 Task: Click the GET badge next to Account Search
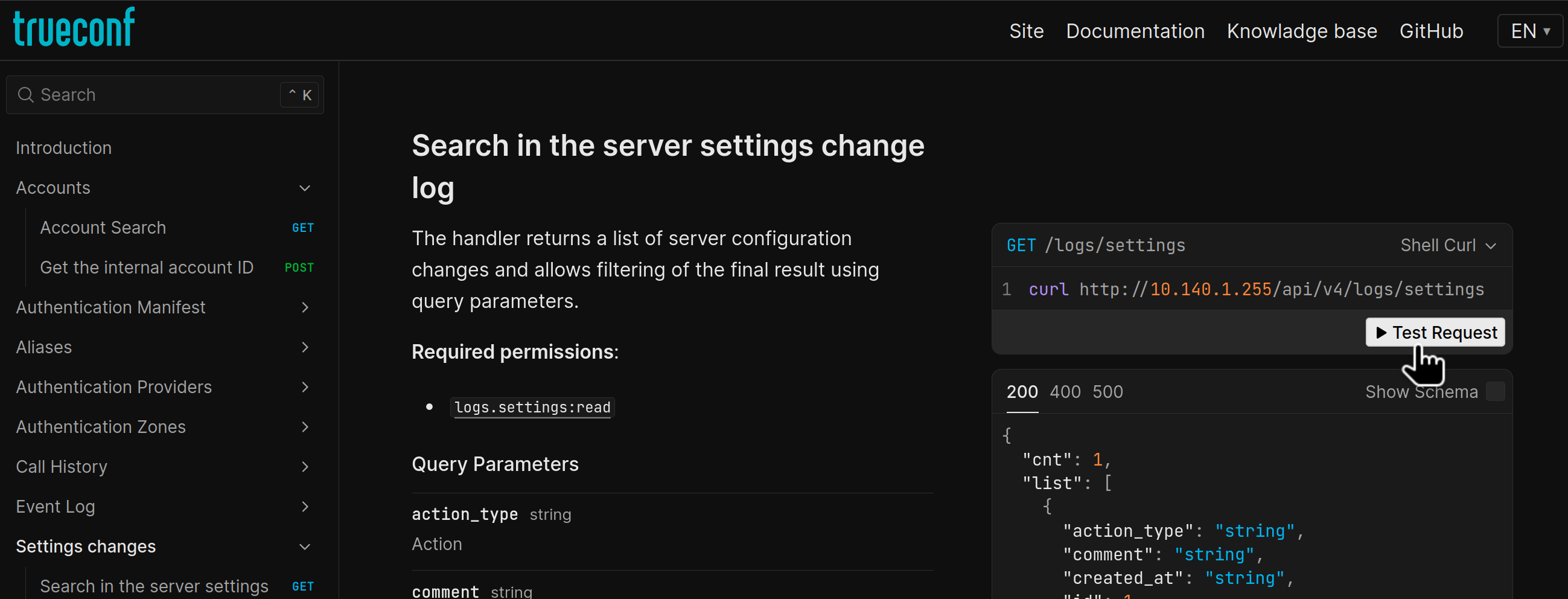pyautogui.click(x=302, y=228)
